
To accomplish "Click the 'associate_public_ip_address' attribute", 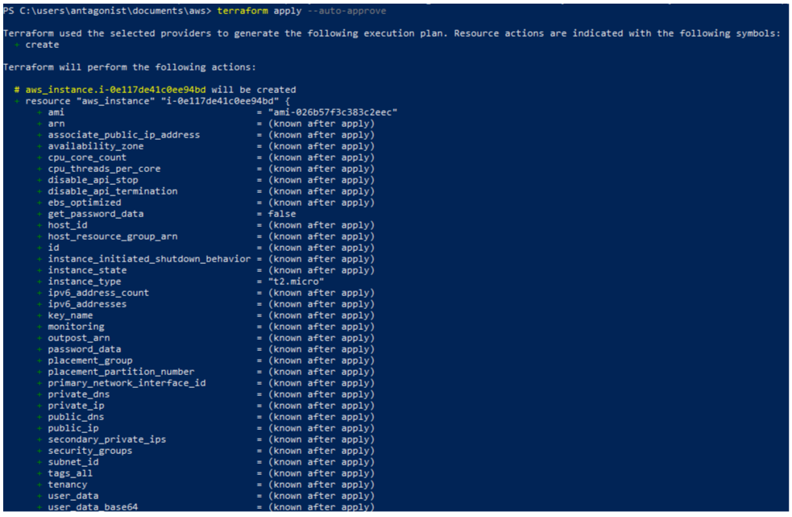I will point(124,135).
